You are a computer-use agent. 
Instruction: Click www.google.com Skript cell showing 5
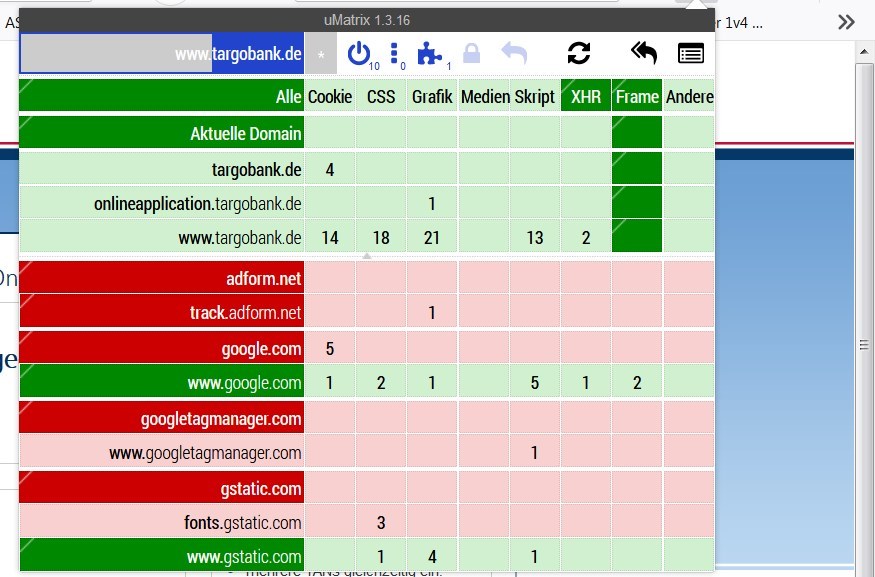tap(535, 382)
